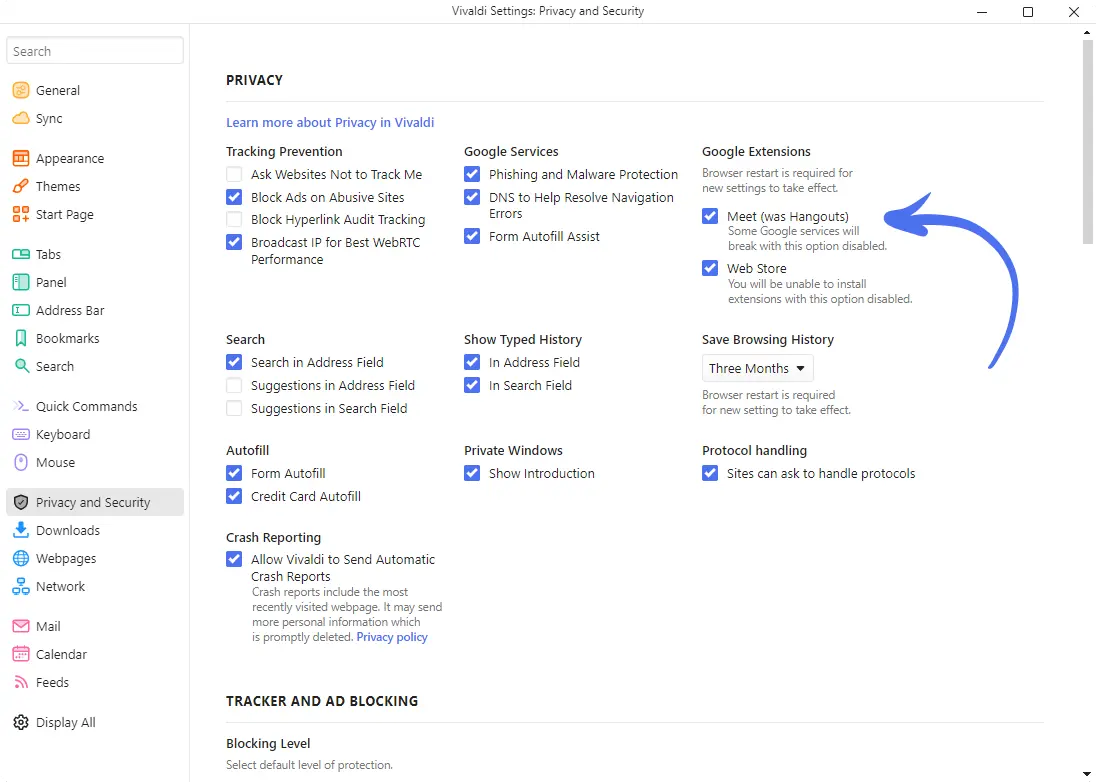Click the Themes paintbrush icon in sidebar
This screenshot has height=782, width=1096.
coord(20,186)
